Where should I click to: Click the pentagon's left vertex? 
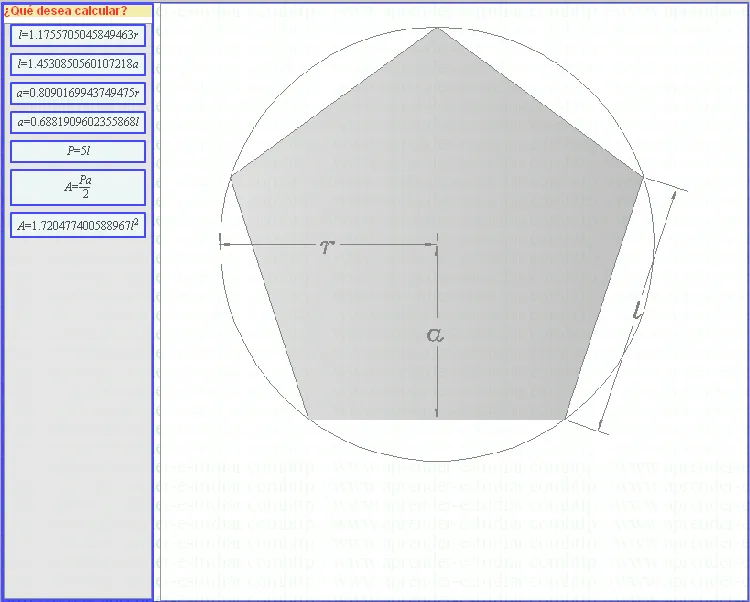point(232,178)
